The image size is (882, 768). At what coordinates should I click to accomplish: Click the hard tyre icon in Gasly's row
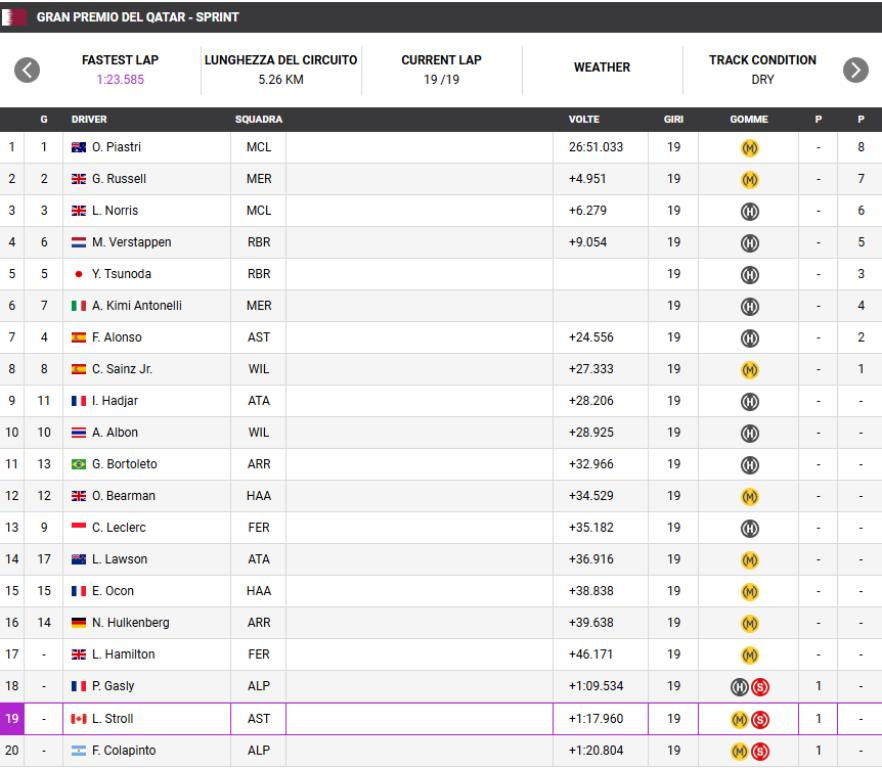pyautogui.click(x=739, y=687)
